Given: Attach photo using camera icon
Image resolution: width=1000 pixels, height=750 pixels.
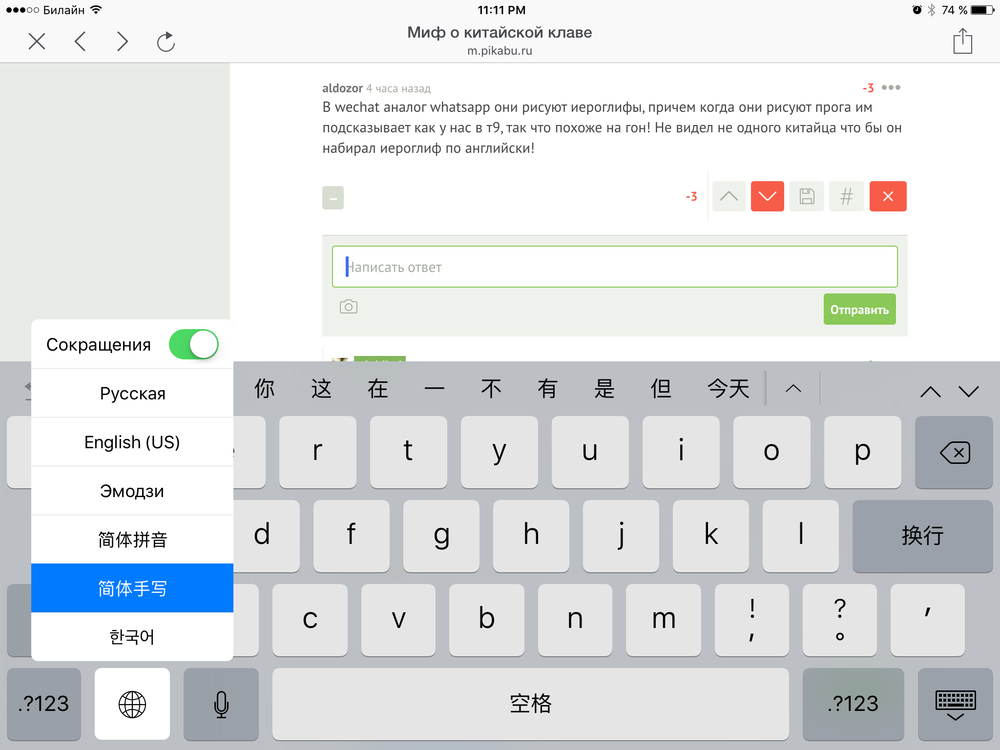Looking at the screenshot, I should coord(348,307).
